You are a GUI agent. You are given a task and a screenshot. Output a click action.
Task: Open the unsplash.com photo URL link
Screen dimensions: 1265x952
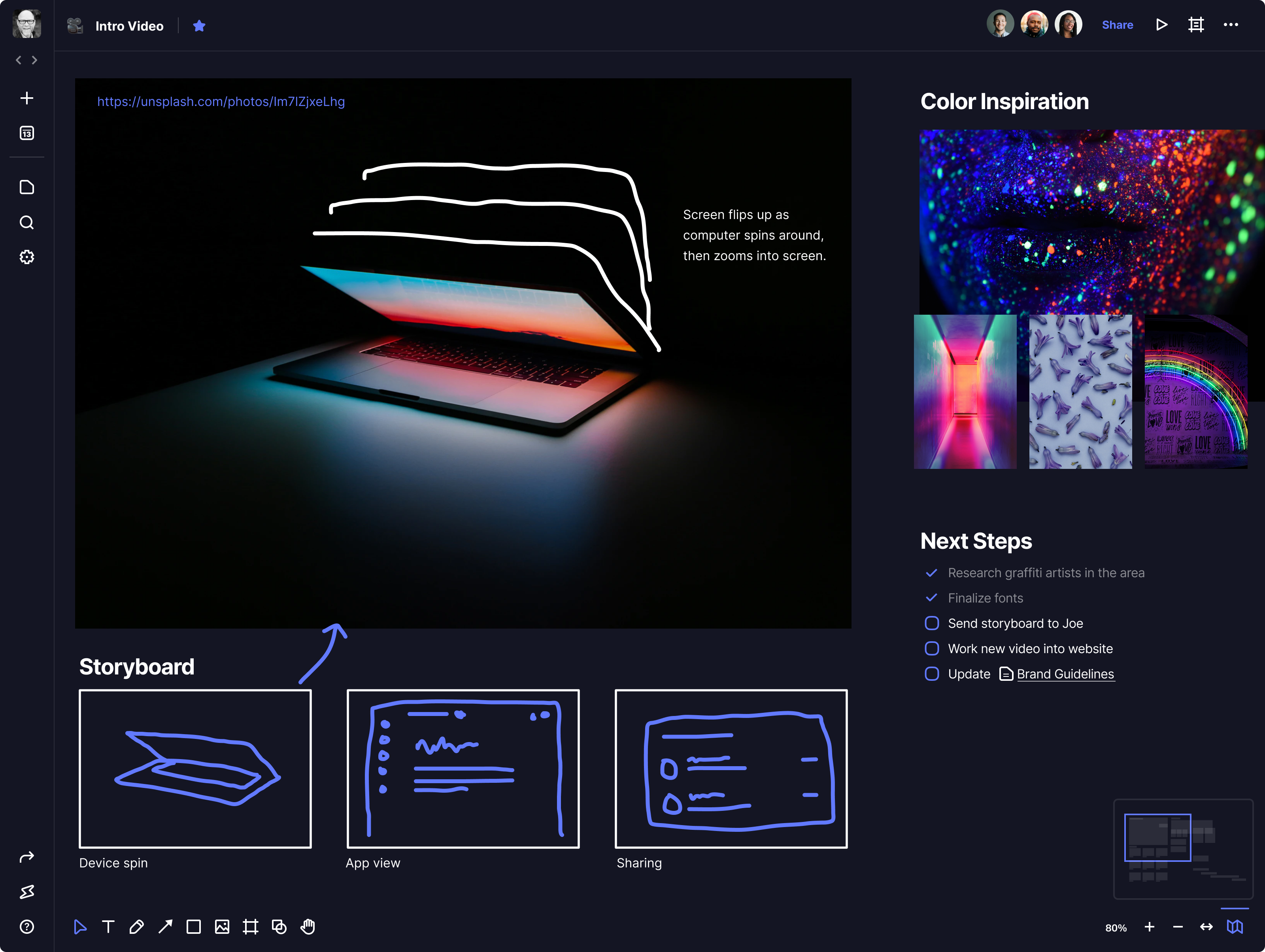click(221, 102)
